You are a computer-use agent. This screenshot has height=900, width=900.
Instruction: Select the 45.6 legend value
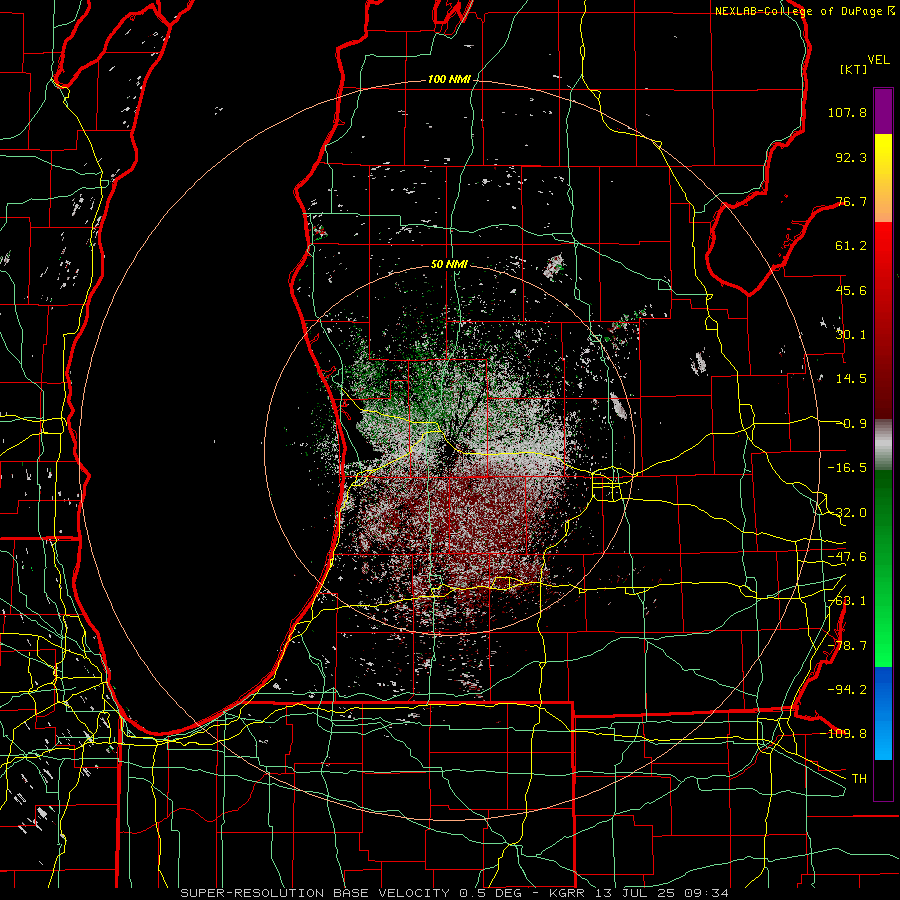click(851, 290)
